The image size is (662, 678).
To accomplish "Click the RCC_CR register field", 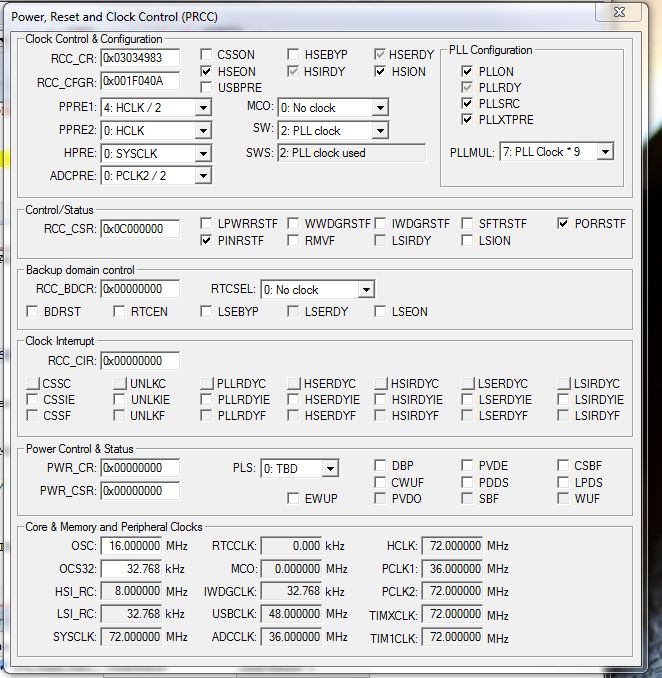I will [140, 58].
